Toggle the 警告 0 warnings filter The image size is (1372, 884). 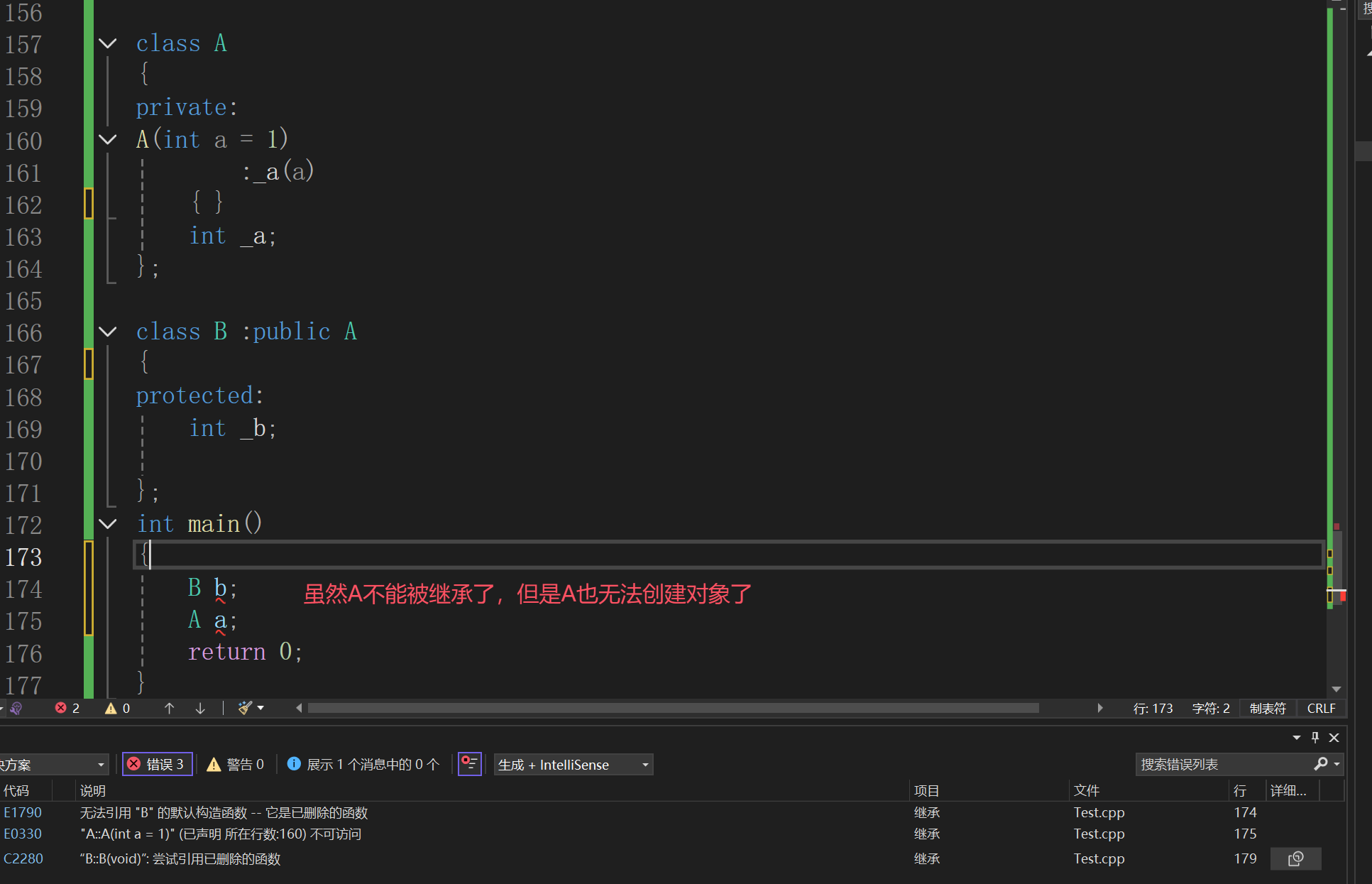click(x=236, y=764)
